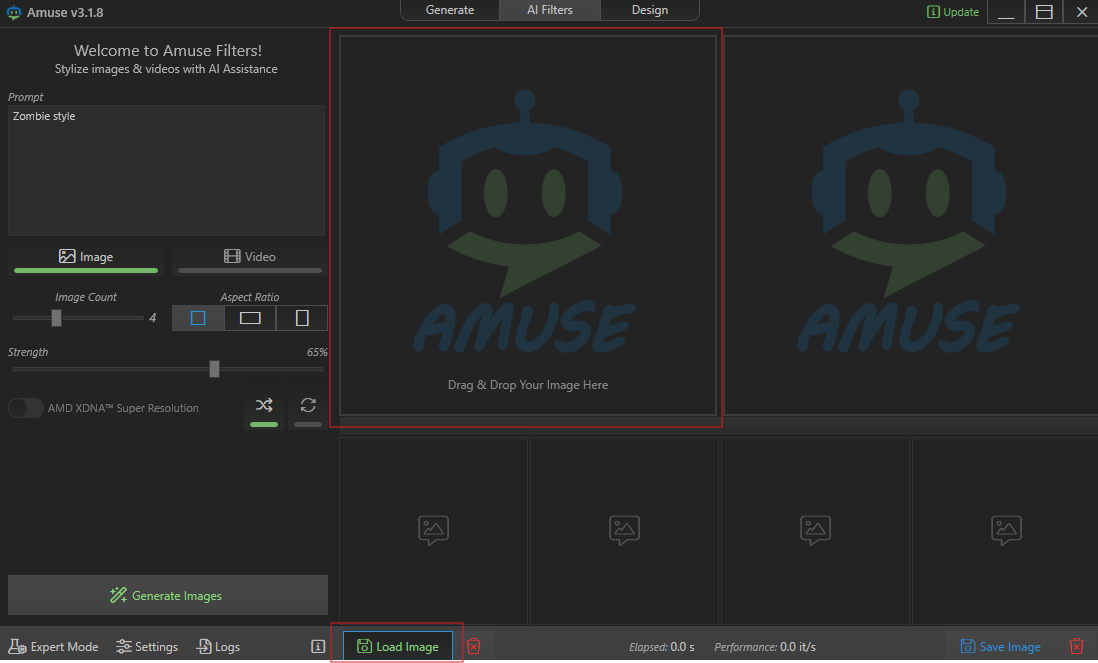Clear the input image with red trash icon

[x=474, y=646]
